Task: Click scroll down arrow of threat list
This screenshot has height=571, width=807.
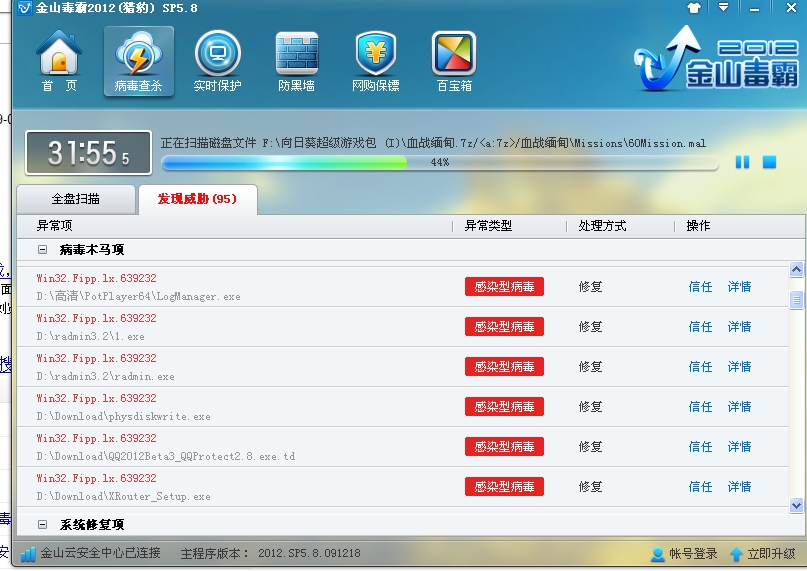Action: (x=796, y=506)
